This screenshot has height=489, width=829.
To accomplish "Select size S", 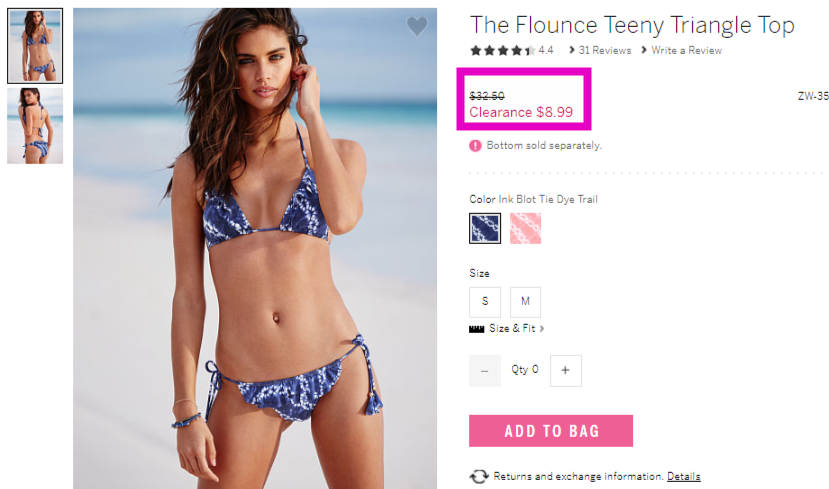I will (485, 302).
